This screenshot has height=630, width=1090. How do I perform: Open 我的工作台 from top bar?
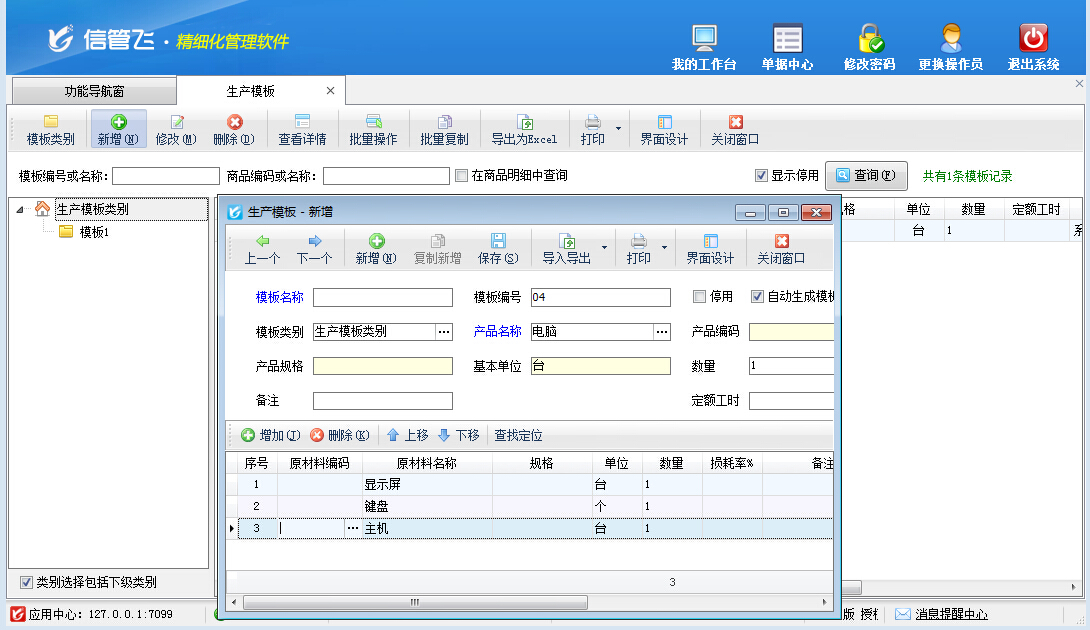tap(704, 39)
